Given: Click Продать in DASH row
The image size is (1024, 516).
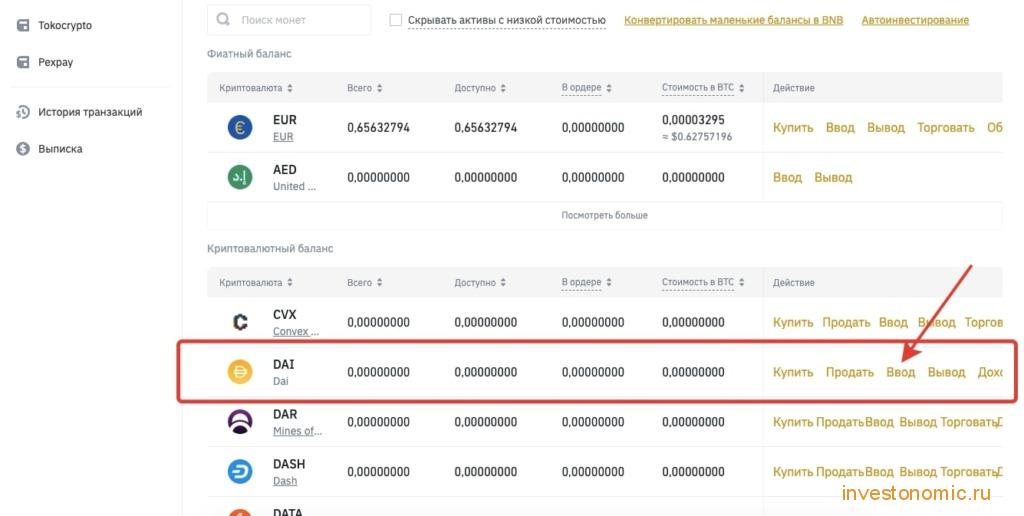Looking at the screenshot, I should coord(840,472).
